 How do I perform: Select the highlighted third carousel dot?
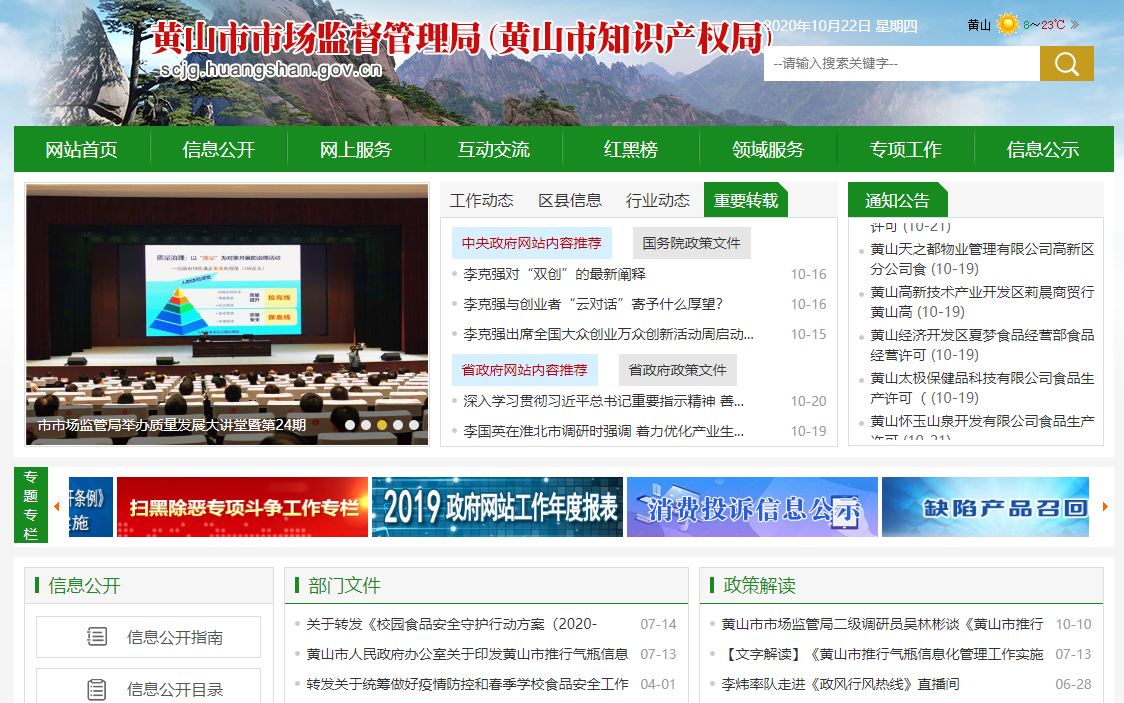(382, 425)
